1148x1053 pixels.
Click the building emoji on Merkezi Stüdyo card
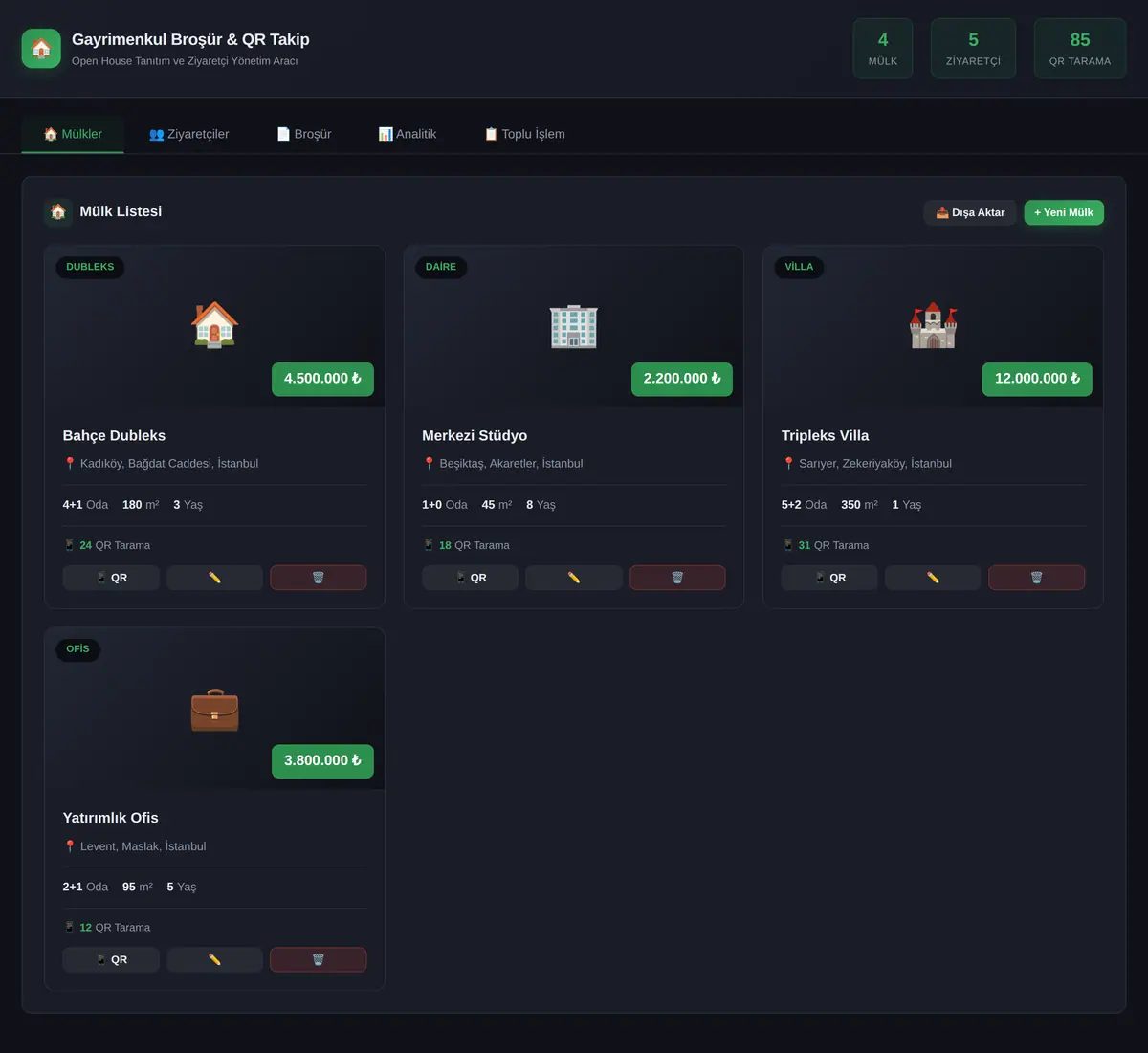click(574, 325)
